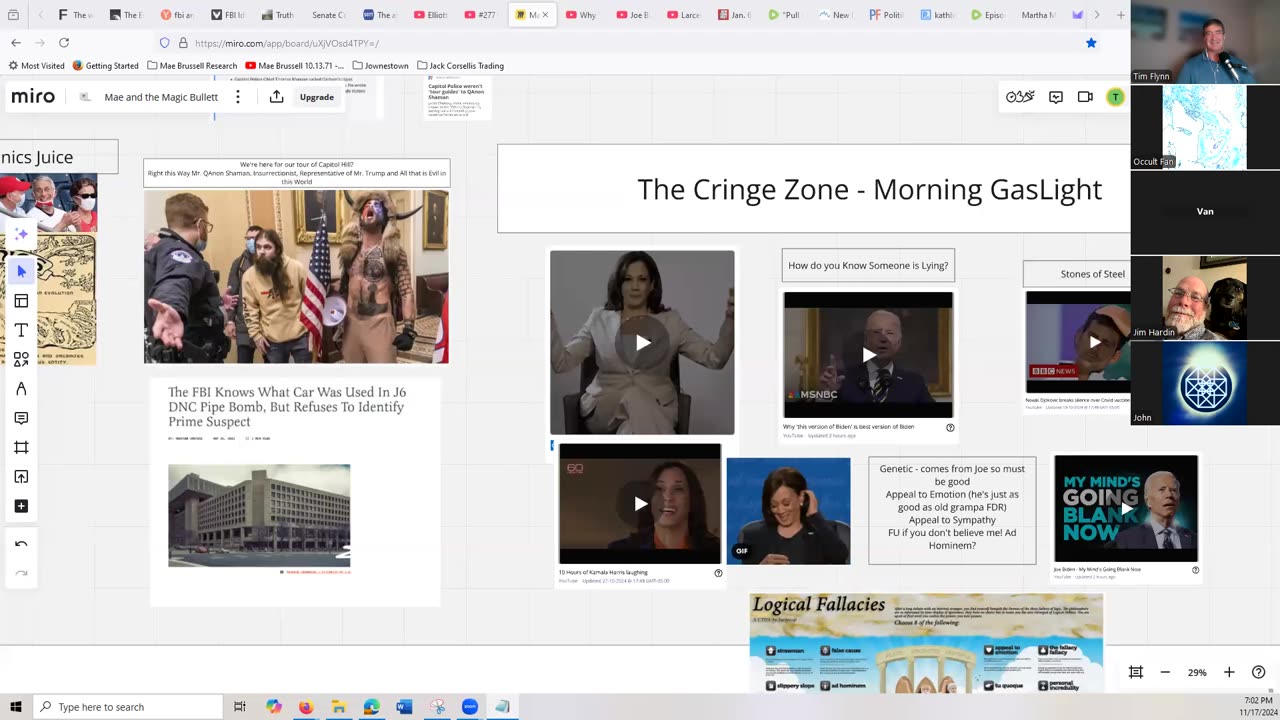This screenshot has height=720, width=1280.
Task: Play the MSNBC Biden video
Action: 868,354
